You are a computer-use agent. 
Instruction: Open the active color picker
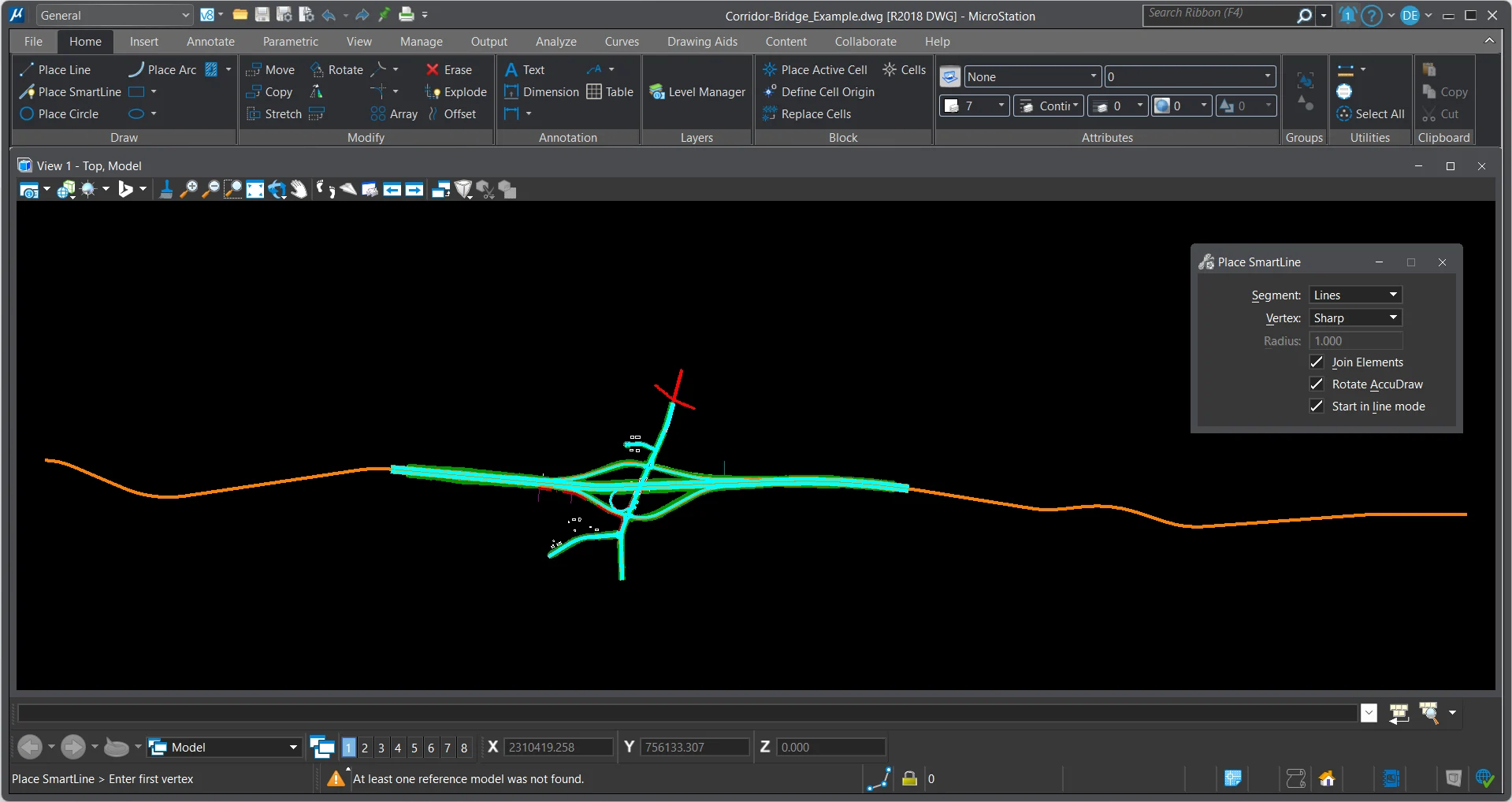pos(975,106)
